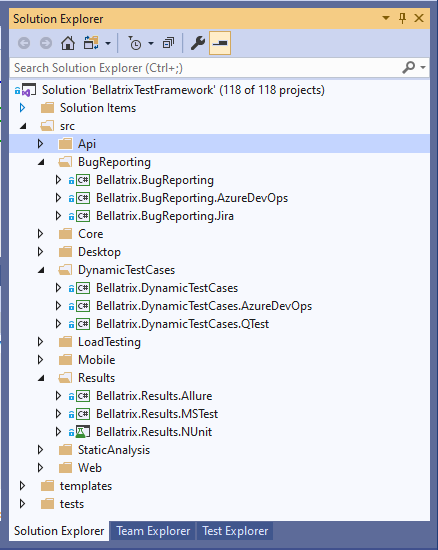
Task: Expand the Solution Items folder
Action: click(22, 108)
